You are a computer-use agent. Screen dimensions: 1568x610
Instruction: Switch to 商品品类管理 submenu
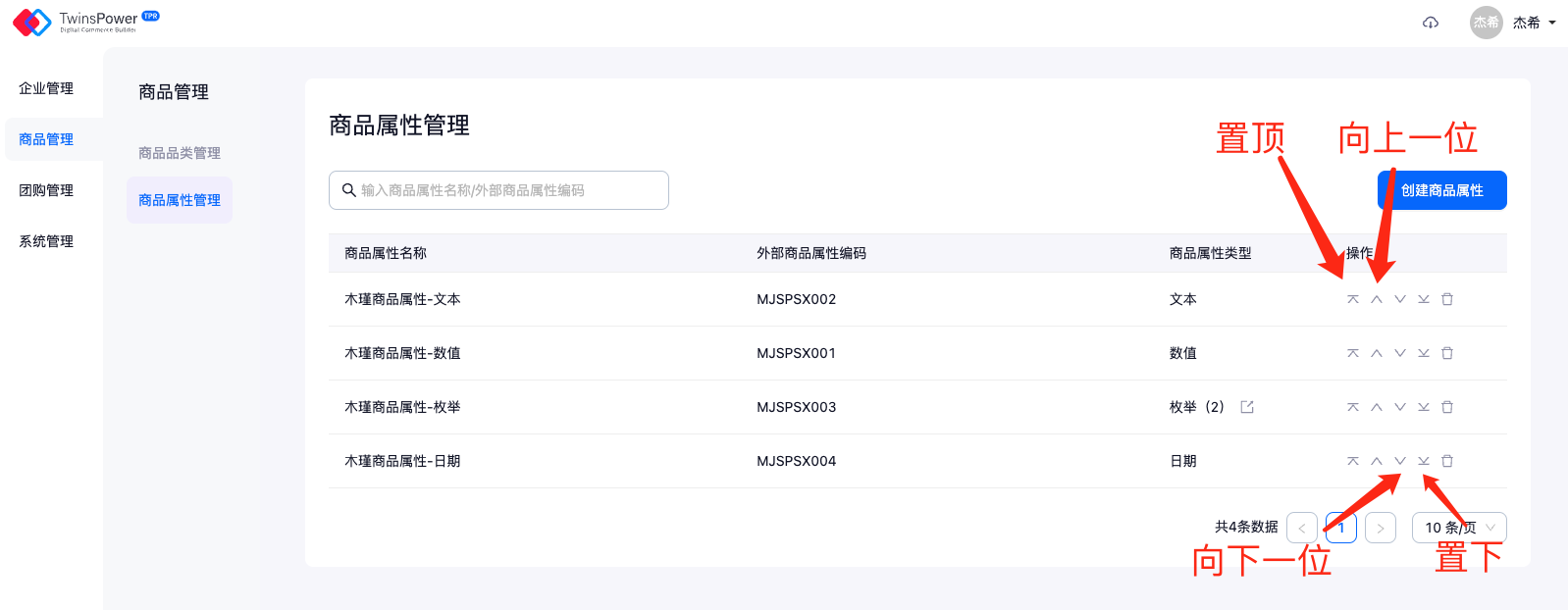point(180,153)
